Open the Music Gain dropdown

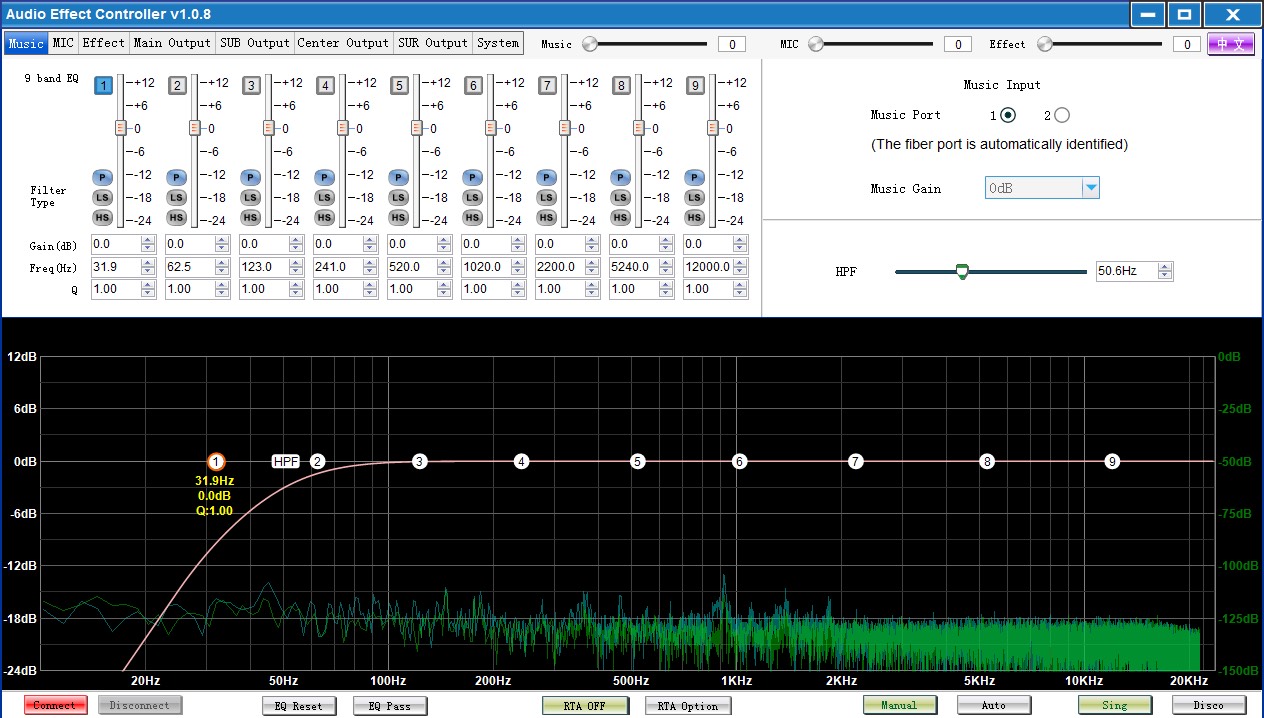click(1091, 188)
